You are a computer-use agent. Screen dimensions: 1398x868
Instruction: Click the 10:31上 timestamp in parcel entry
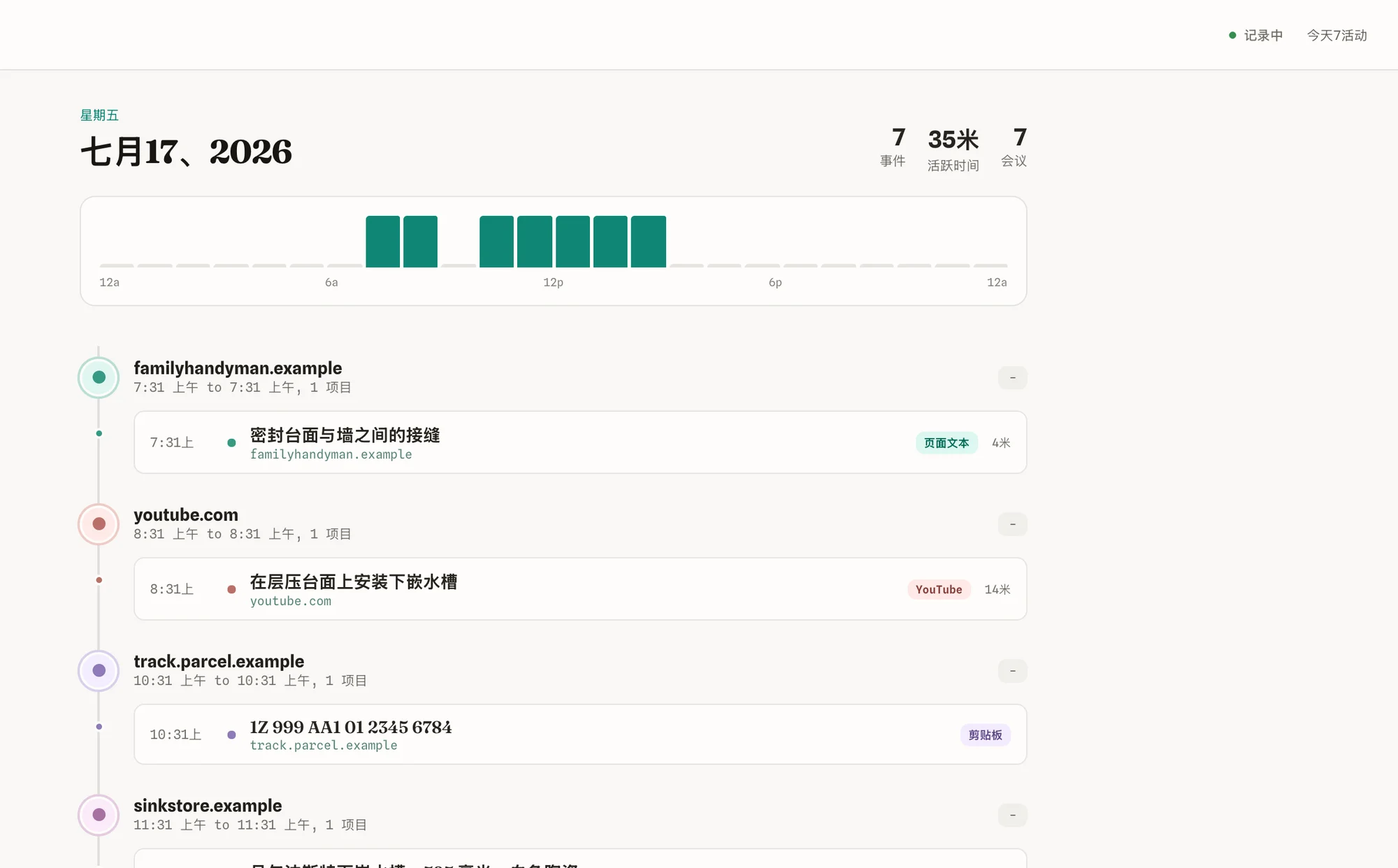point(175,735)
